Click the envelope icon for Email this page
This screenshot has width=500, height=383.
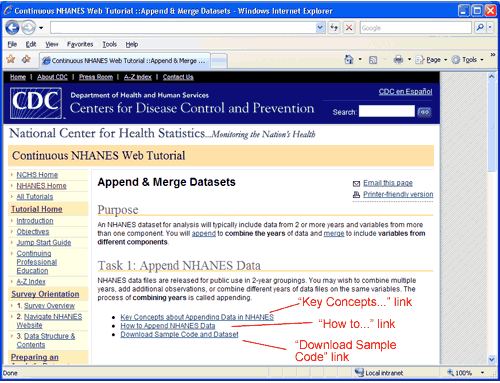[x=356, y=184]
